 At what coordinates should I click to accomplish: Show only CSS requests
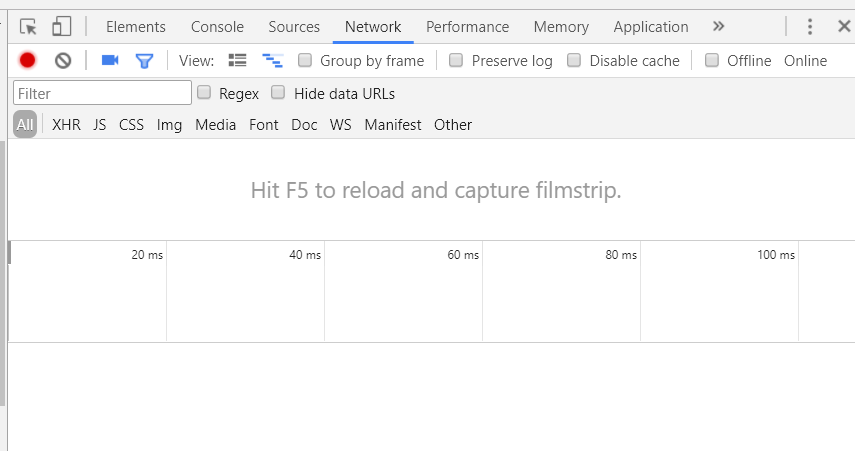pos(131,125)
